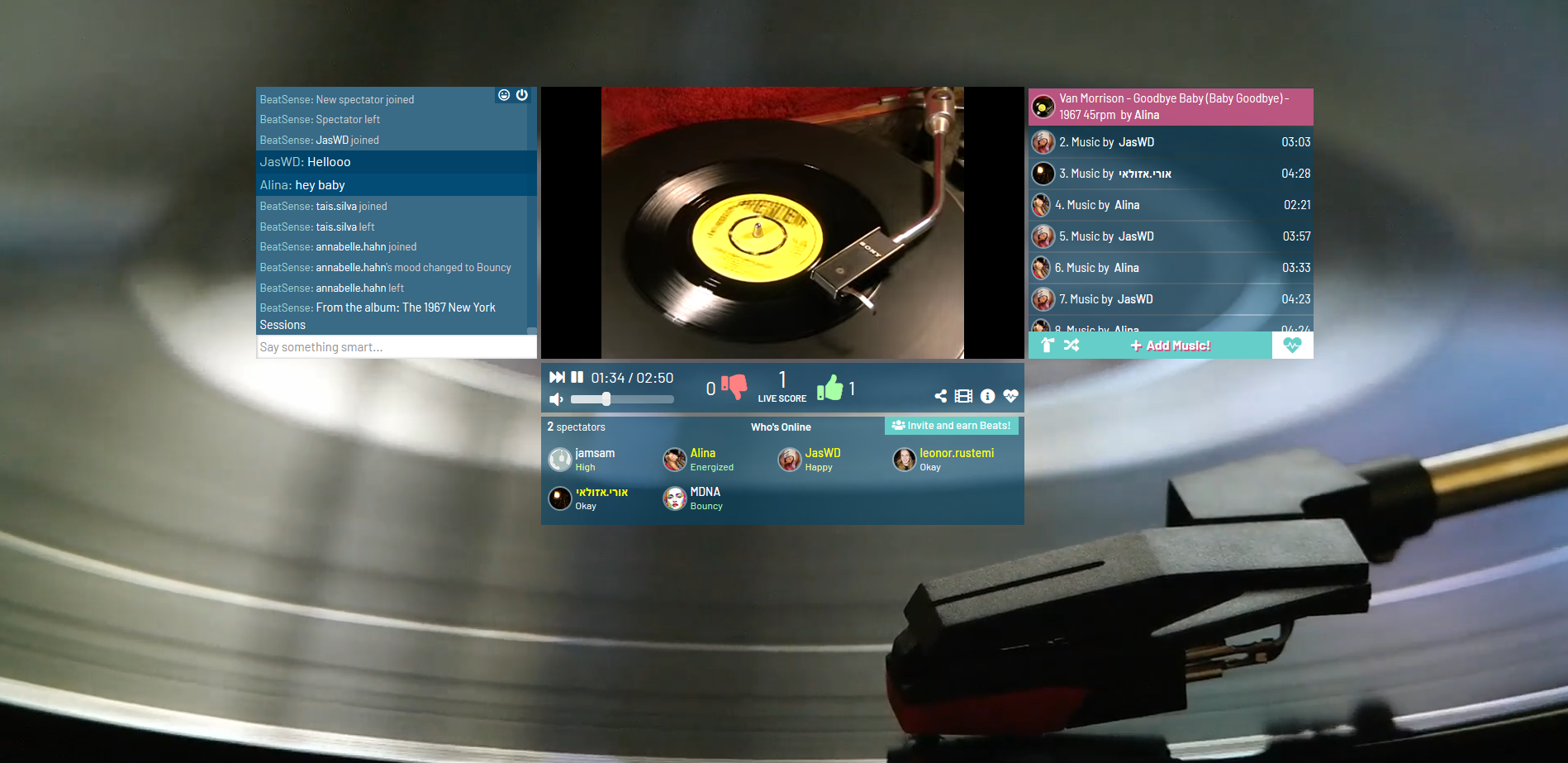1568x763 pixels.
Task: Click the extinguisher icon in playlist bar
Action: [1048, 346]
